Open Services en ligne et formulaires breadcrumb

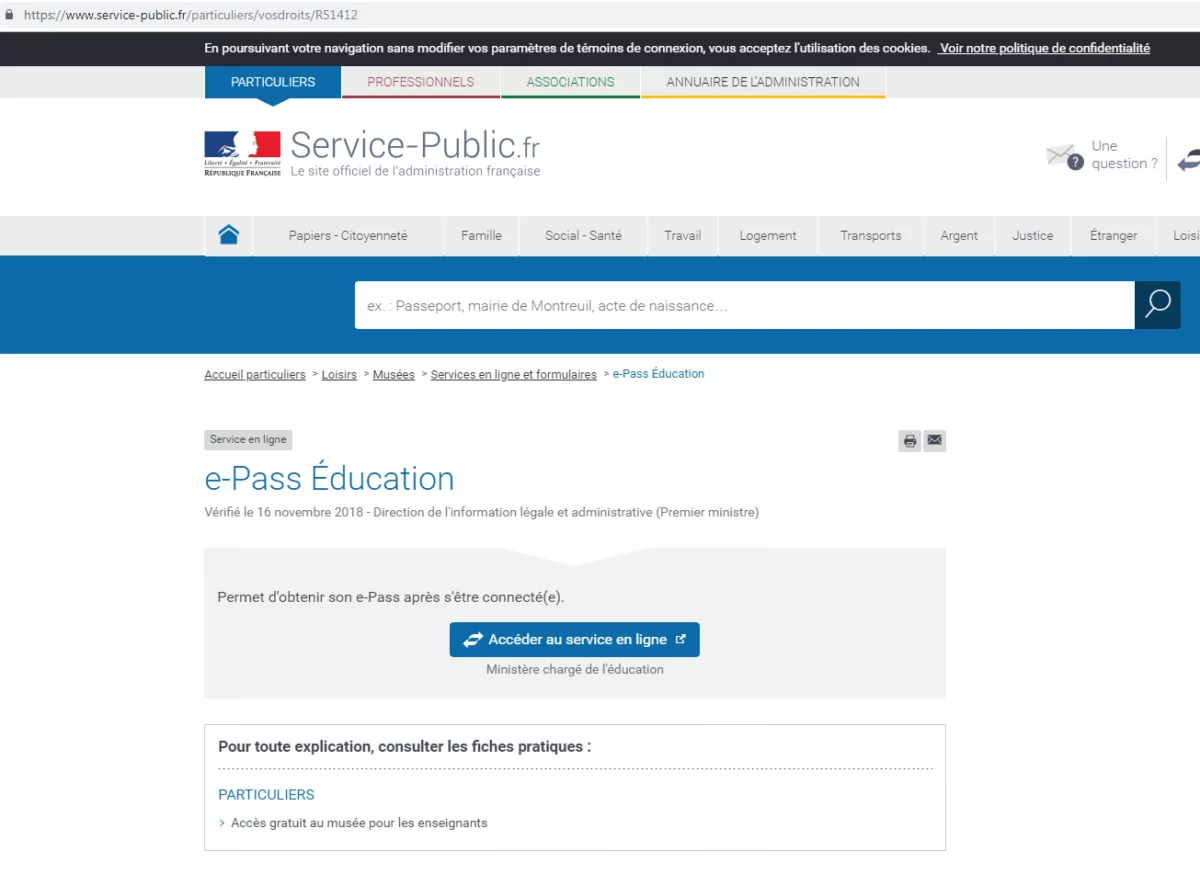(513, 375)
